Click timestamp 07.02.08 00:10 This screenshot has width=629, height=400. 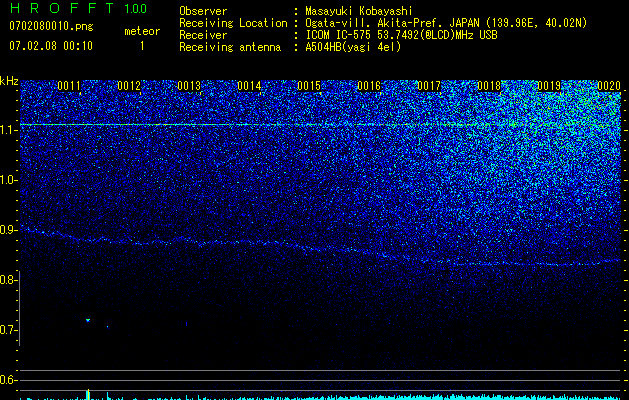(51, 46)
